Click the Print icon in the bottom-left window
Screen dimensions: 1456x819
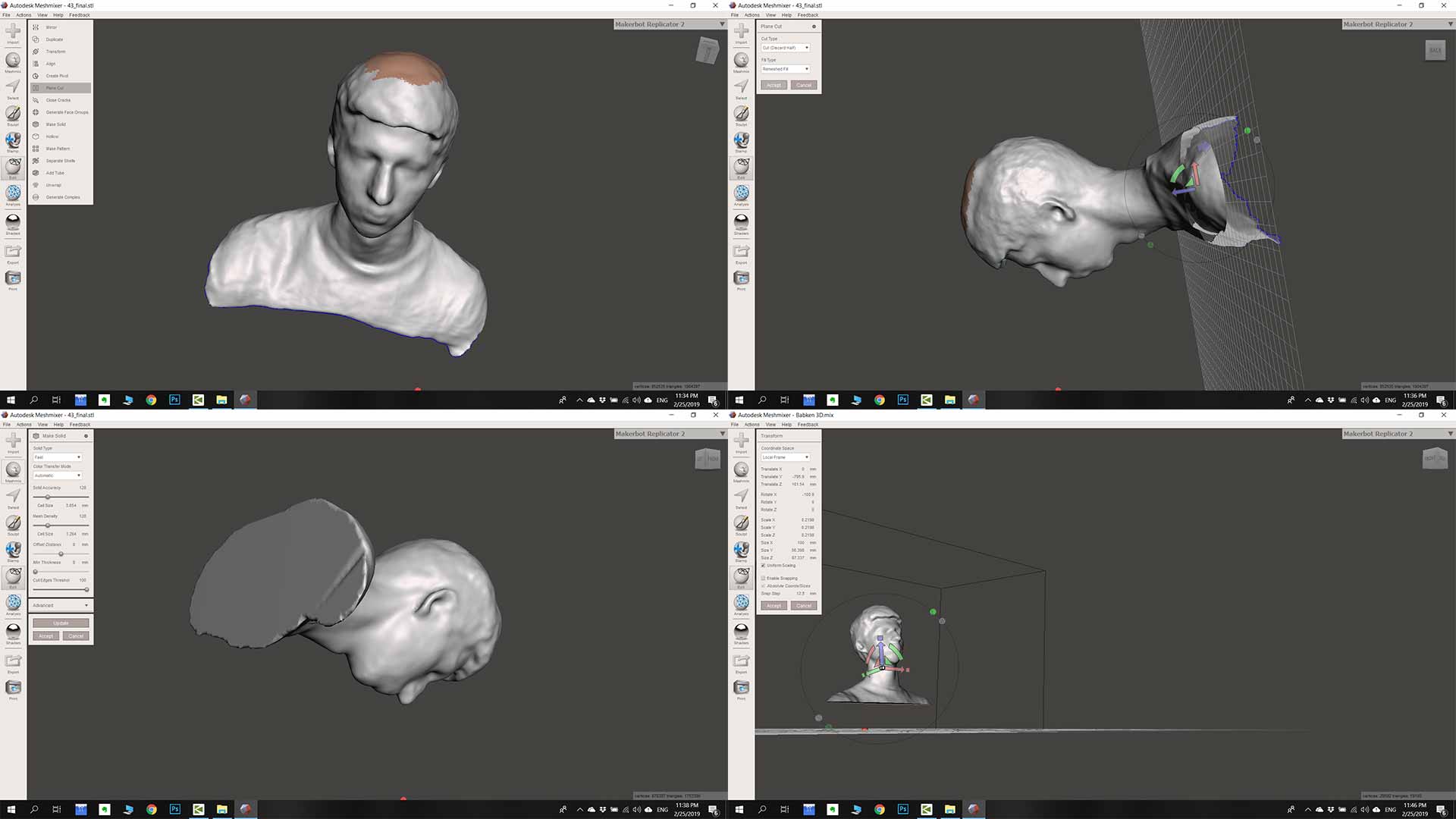pos(13,689)
